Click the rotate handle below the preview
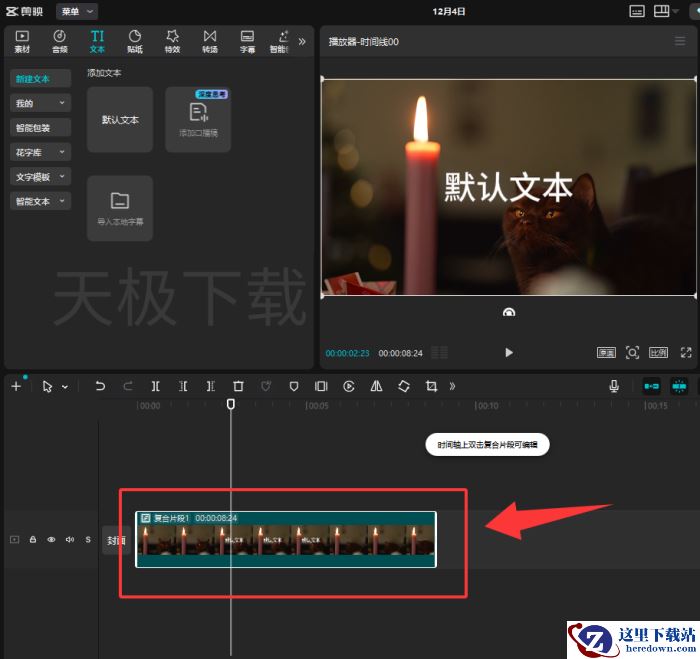This screenshot has width=700, height=659. pyautogui.click(x=509, y=312)
